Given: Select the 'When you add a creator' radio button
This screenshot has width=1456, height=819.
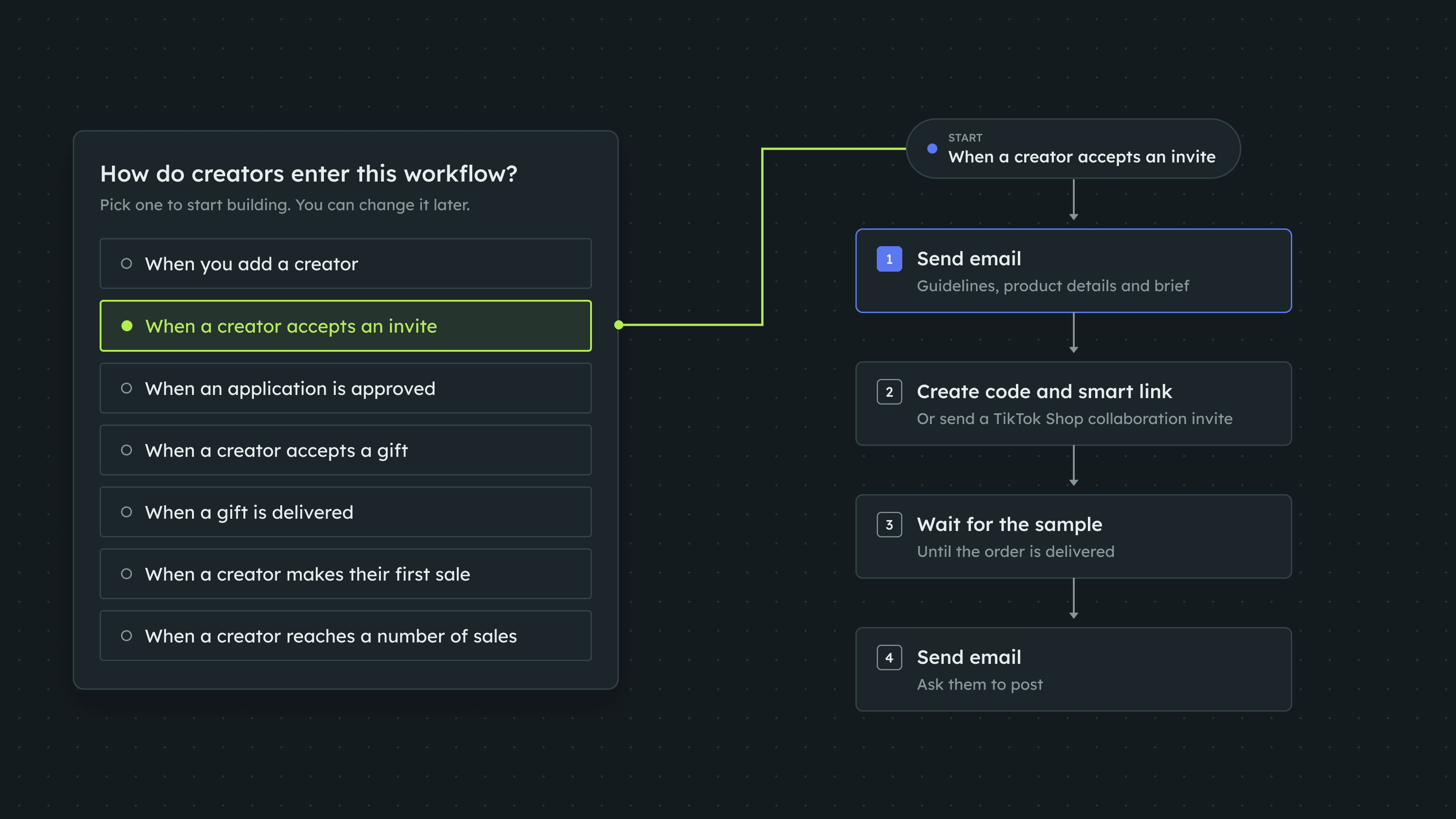Looking at the screenshot, I should click(126, 263).
